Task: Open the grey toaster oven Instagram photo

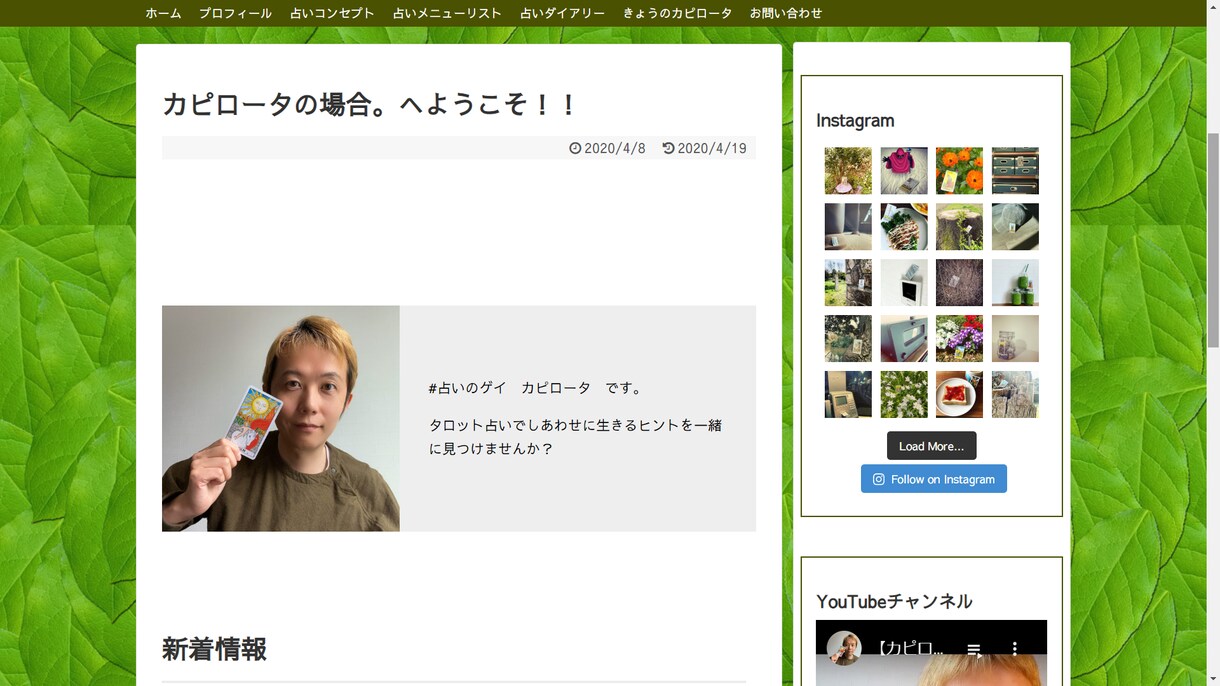Action: click(x=904, y=339)
